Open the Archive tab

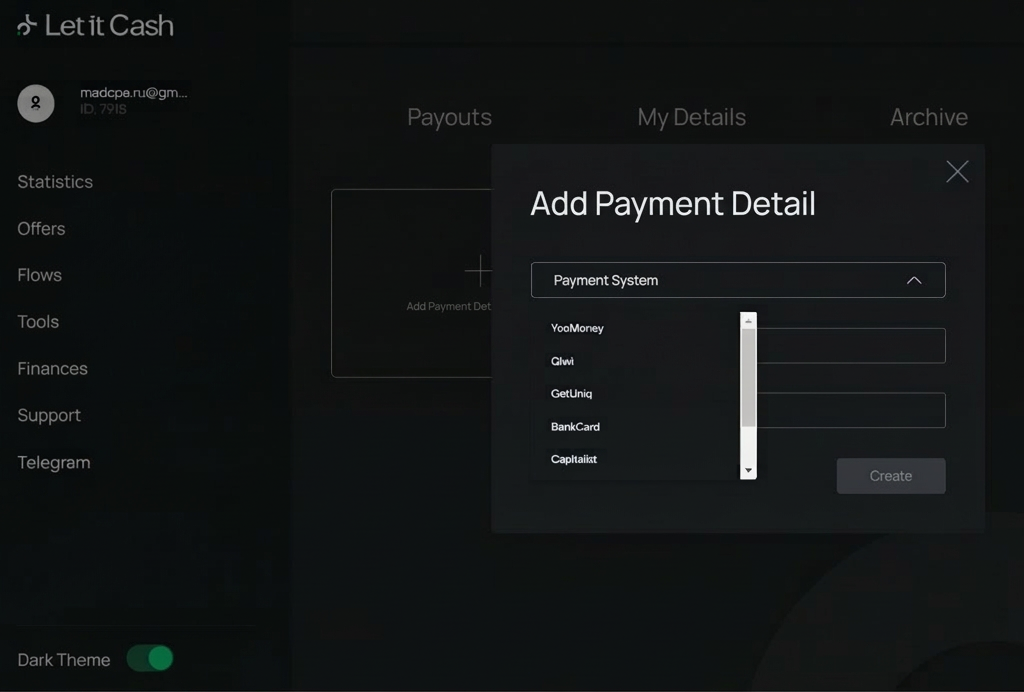pyautogui.click(x=929, y=118)
